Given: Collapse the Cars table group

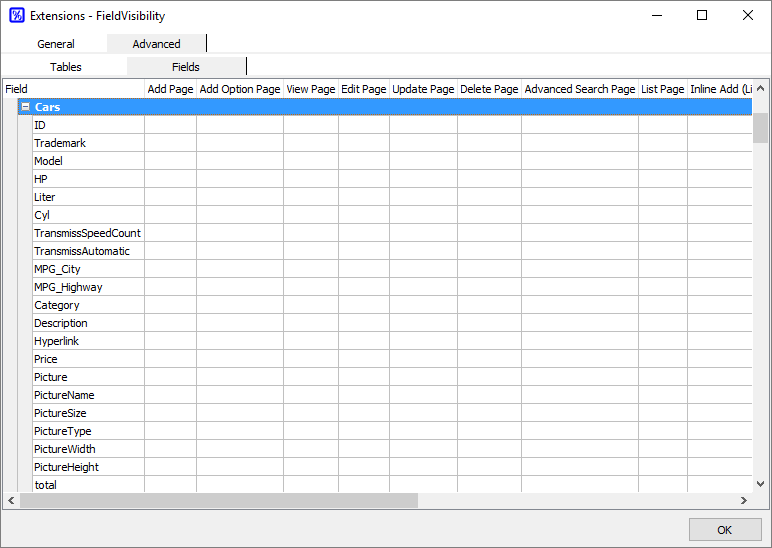Looking at the screenshot, I should (25, 107).
